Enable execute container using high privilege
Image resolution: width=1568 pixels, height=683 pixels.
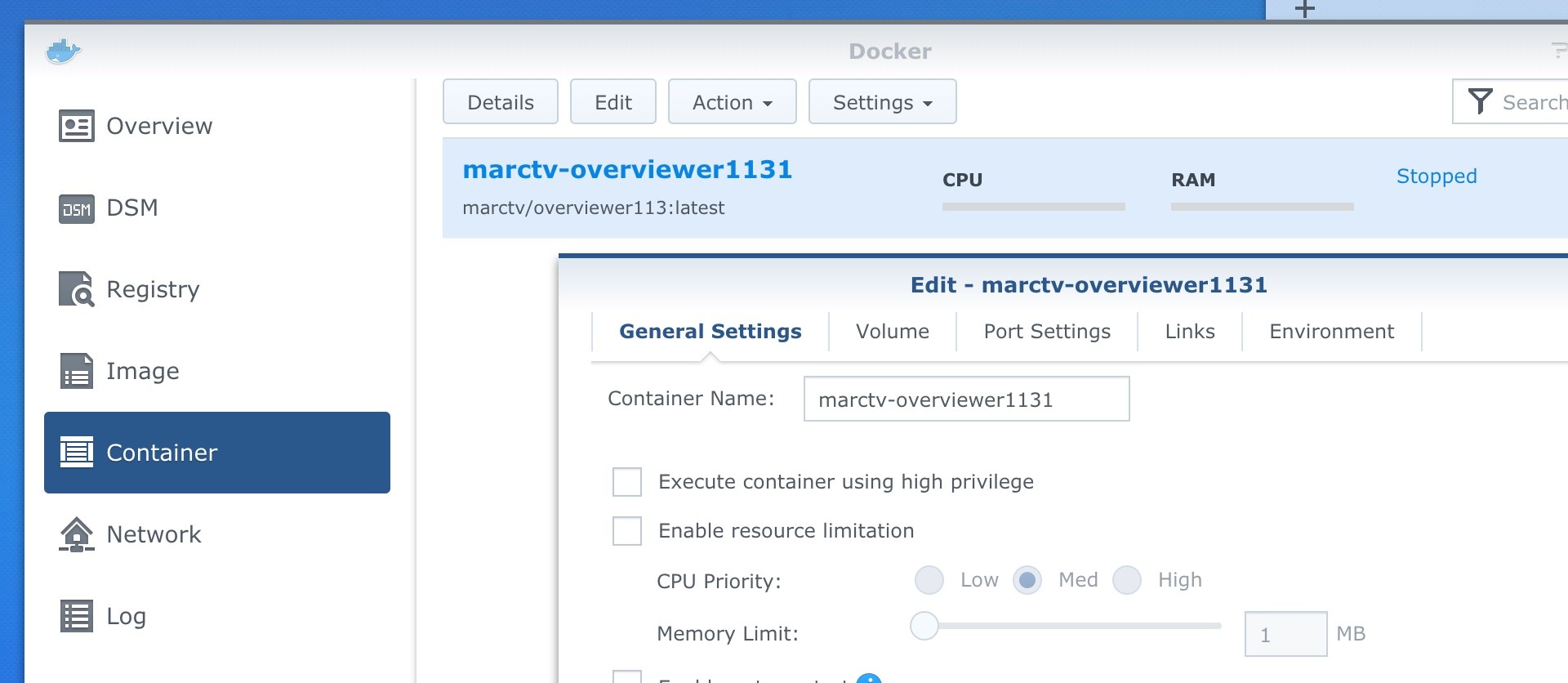(x=627, y=482)
